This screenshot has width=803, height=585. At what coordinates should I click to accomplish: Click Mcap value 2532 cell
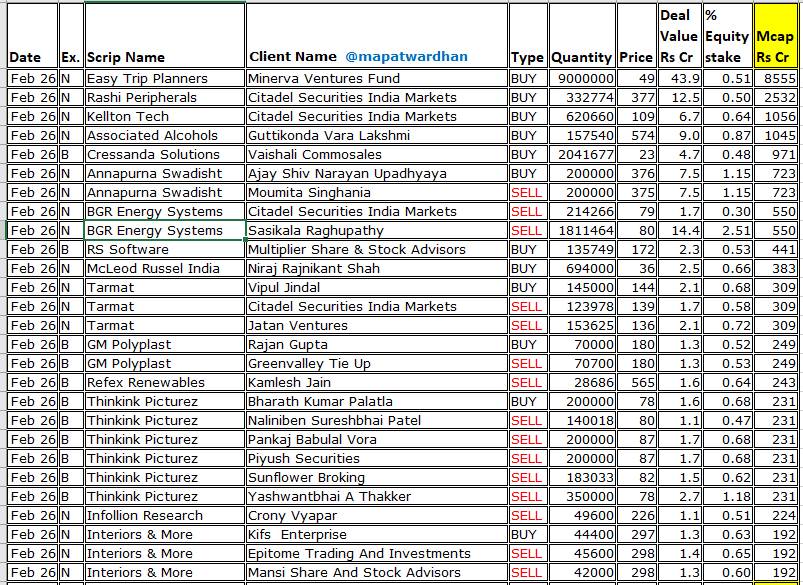pos(775,97)
